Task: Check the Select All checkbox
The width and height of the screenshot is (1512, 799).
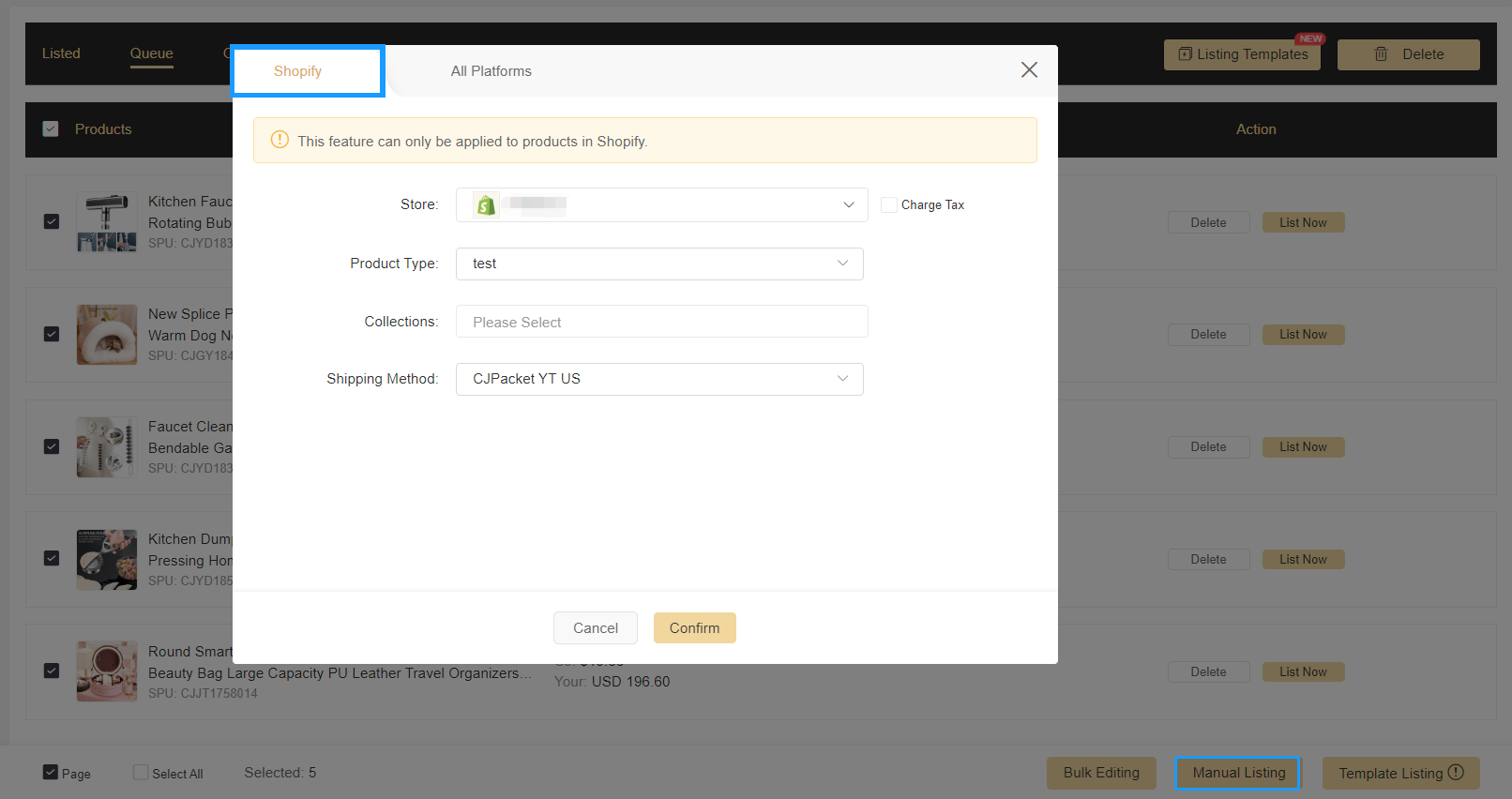Action: [141, 773]
